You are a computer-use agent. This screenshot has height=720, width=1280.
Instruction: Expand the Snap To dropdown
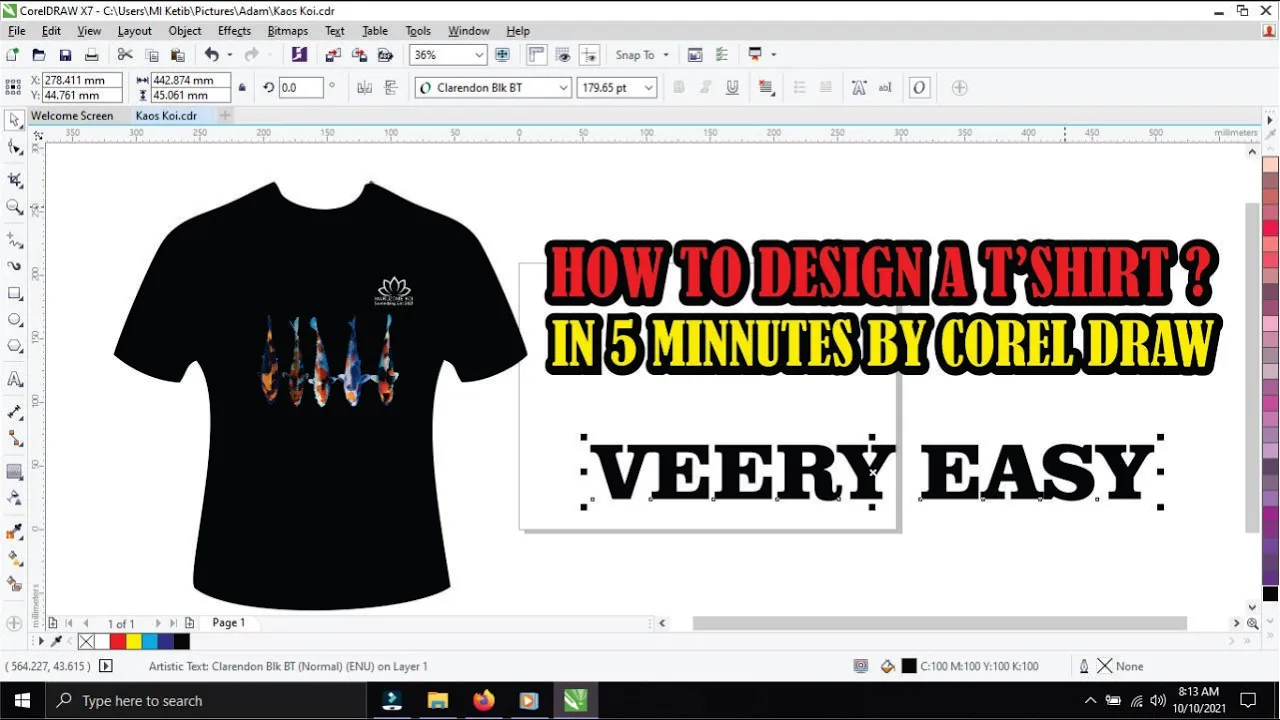(666, 55)
